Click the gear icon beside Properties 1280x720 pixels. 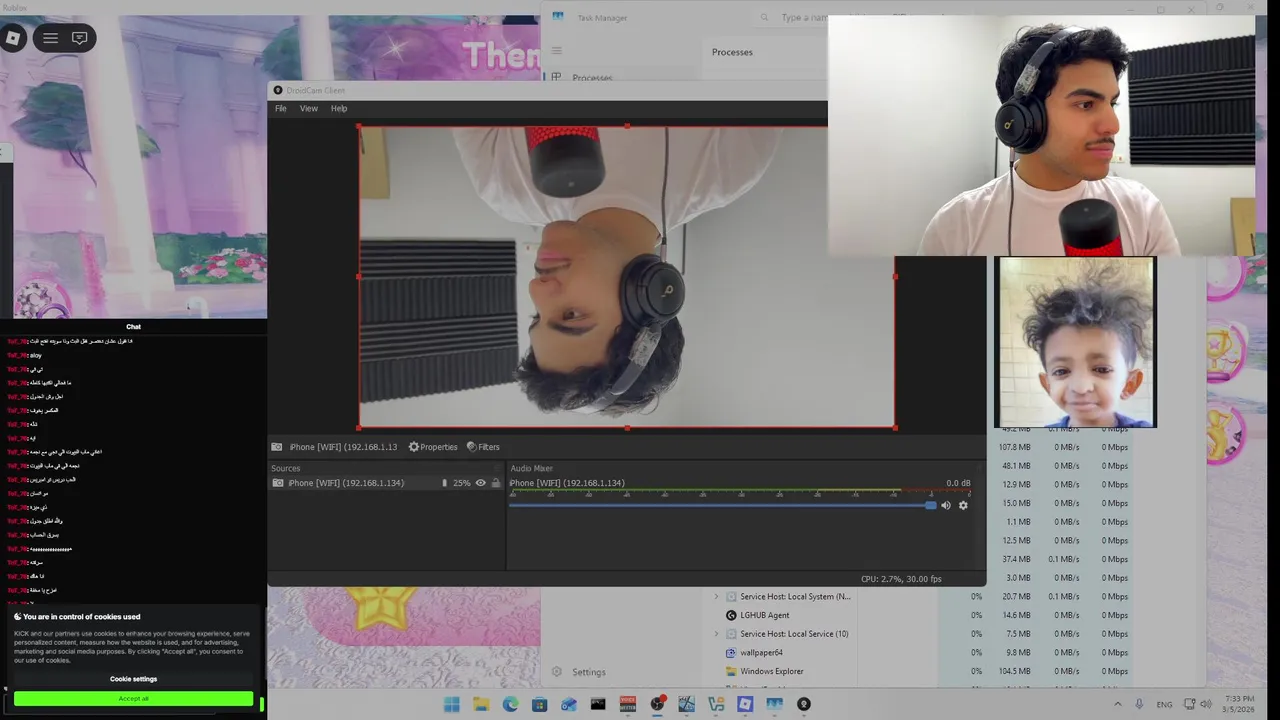414,447
